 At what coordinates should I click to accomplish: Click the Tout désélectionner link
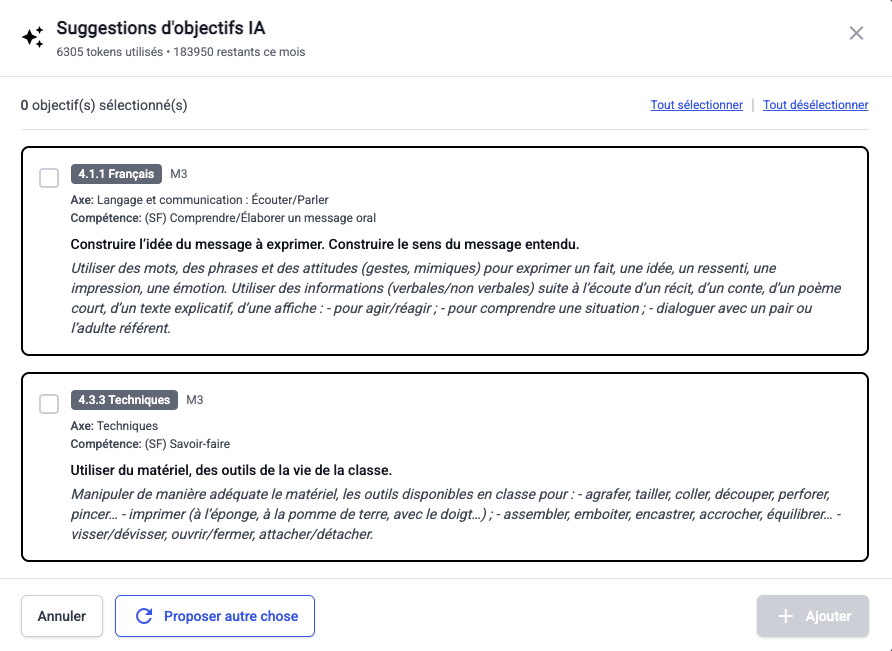click(814, 105)
